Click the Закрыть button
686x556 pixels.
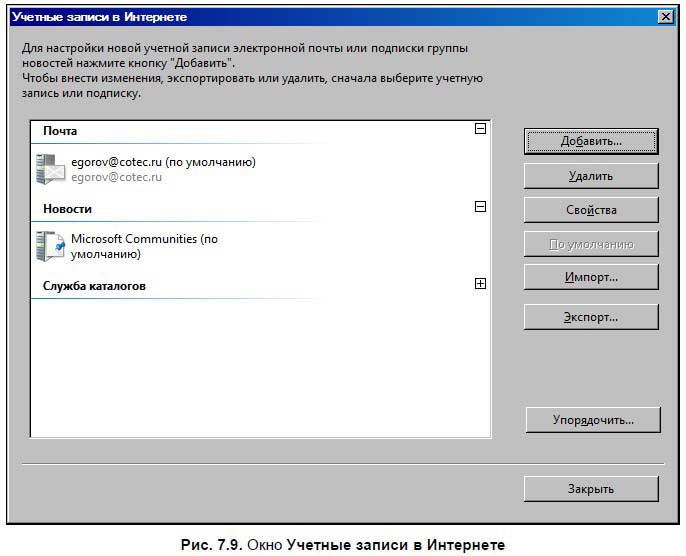point(591,489)
